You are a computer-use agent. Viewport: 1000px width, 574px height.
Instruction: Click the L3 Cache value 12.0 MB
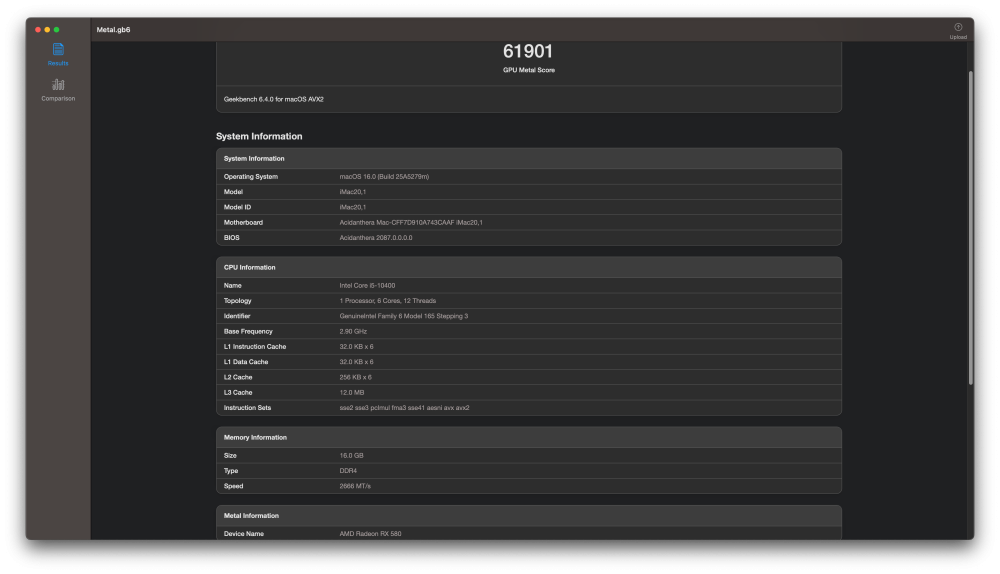352,393
